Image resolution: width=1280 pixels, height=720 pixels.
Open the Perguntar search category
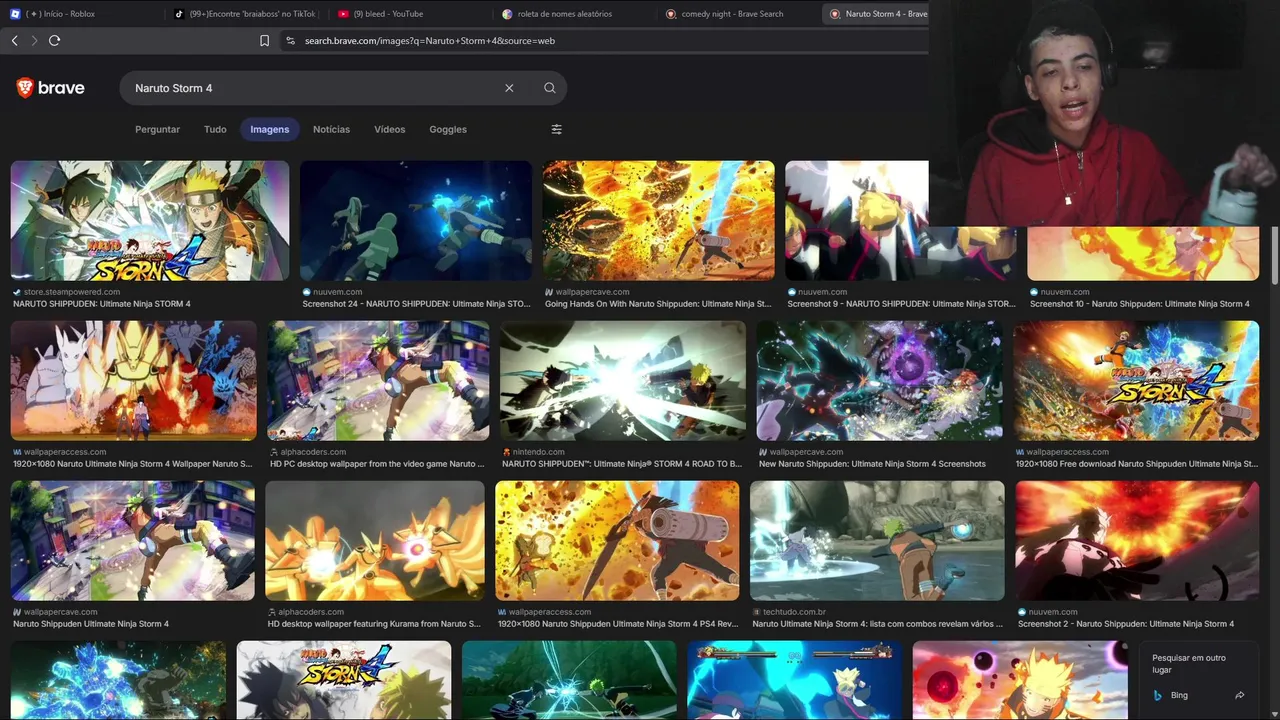[x=157, y=129]
